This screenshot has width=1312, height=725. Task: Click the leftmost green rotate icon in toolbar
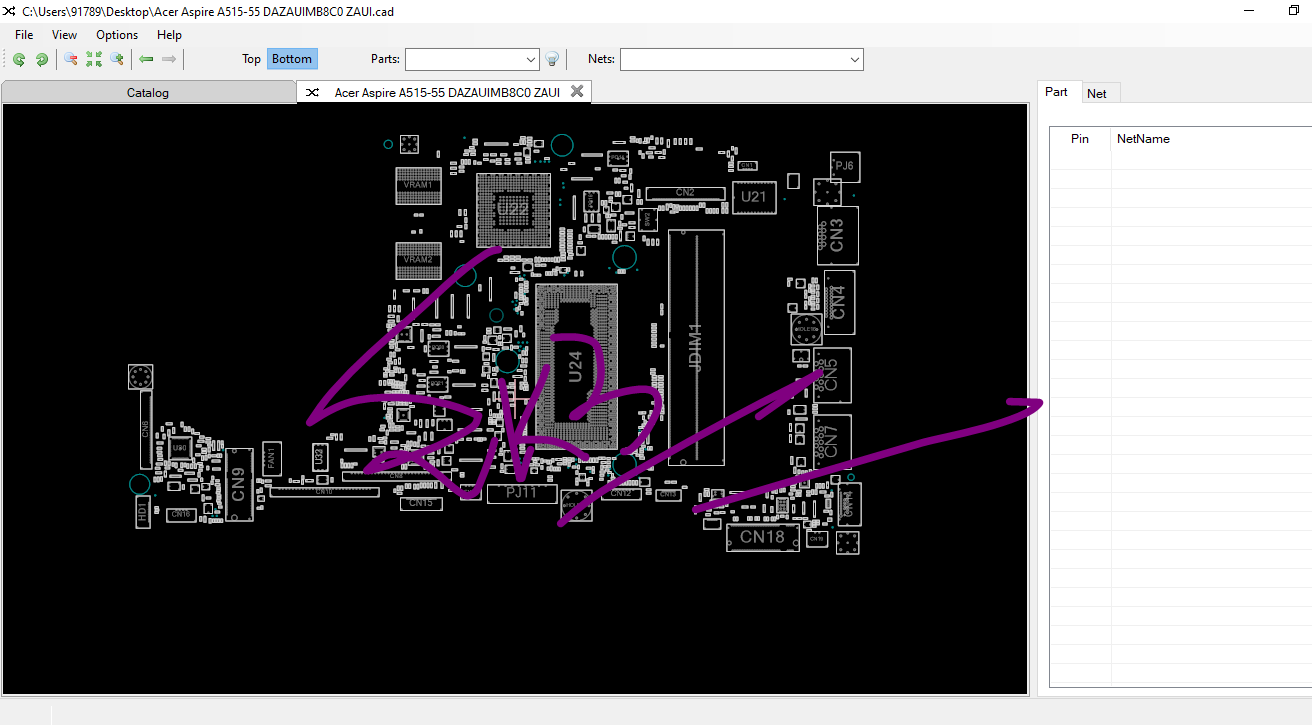19,60
